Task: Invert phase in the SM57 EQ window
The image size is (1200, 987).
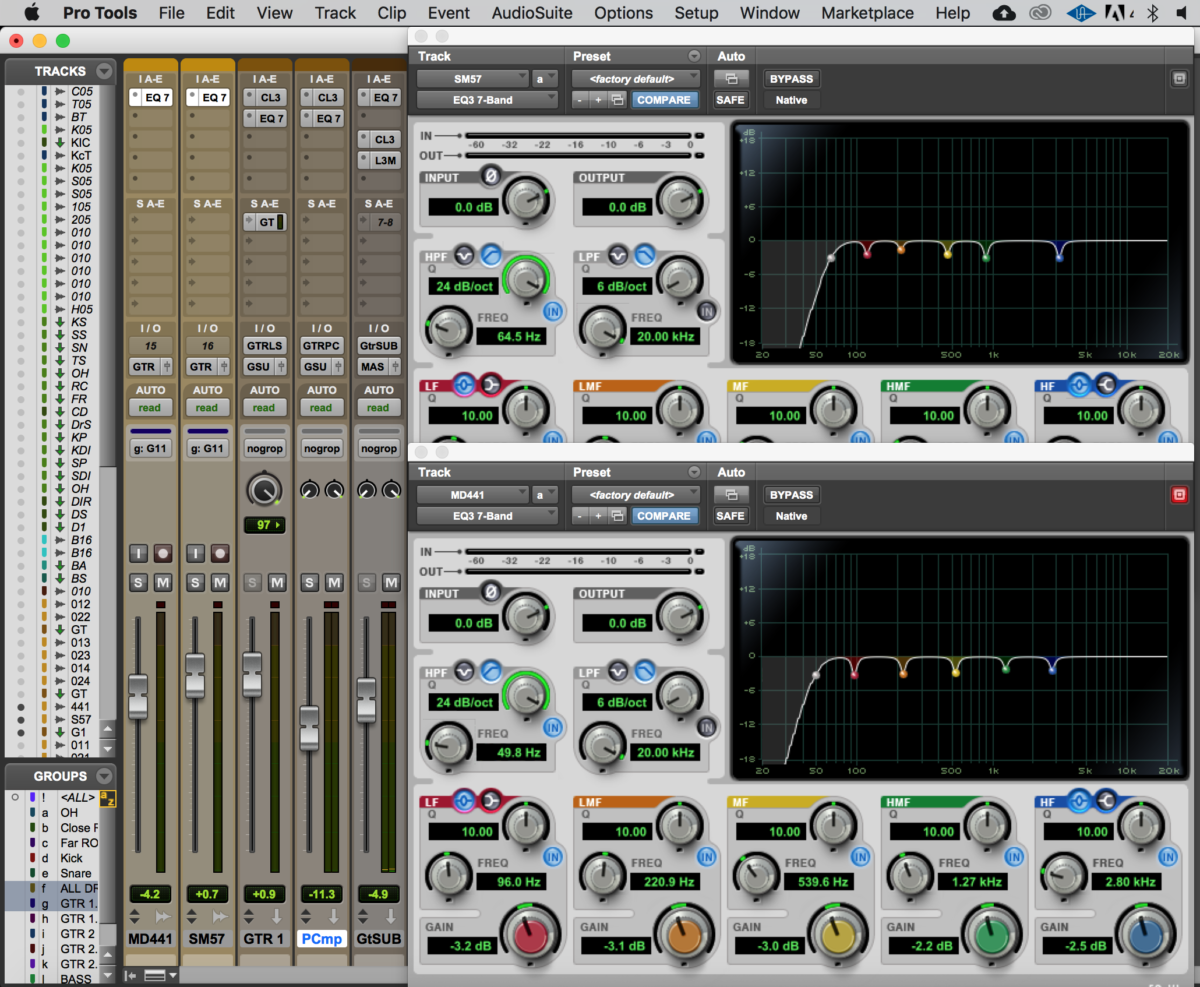Action: pos(491,176)
